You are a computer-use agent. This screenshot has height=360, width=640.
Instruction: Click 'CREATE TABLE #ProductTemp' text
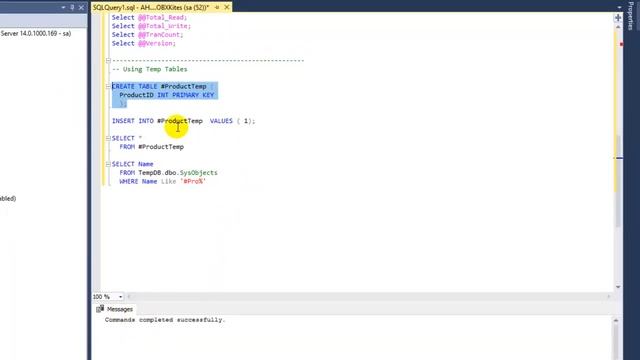point(159,87)
